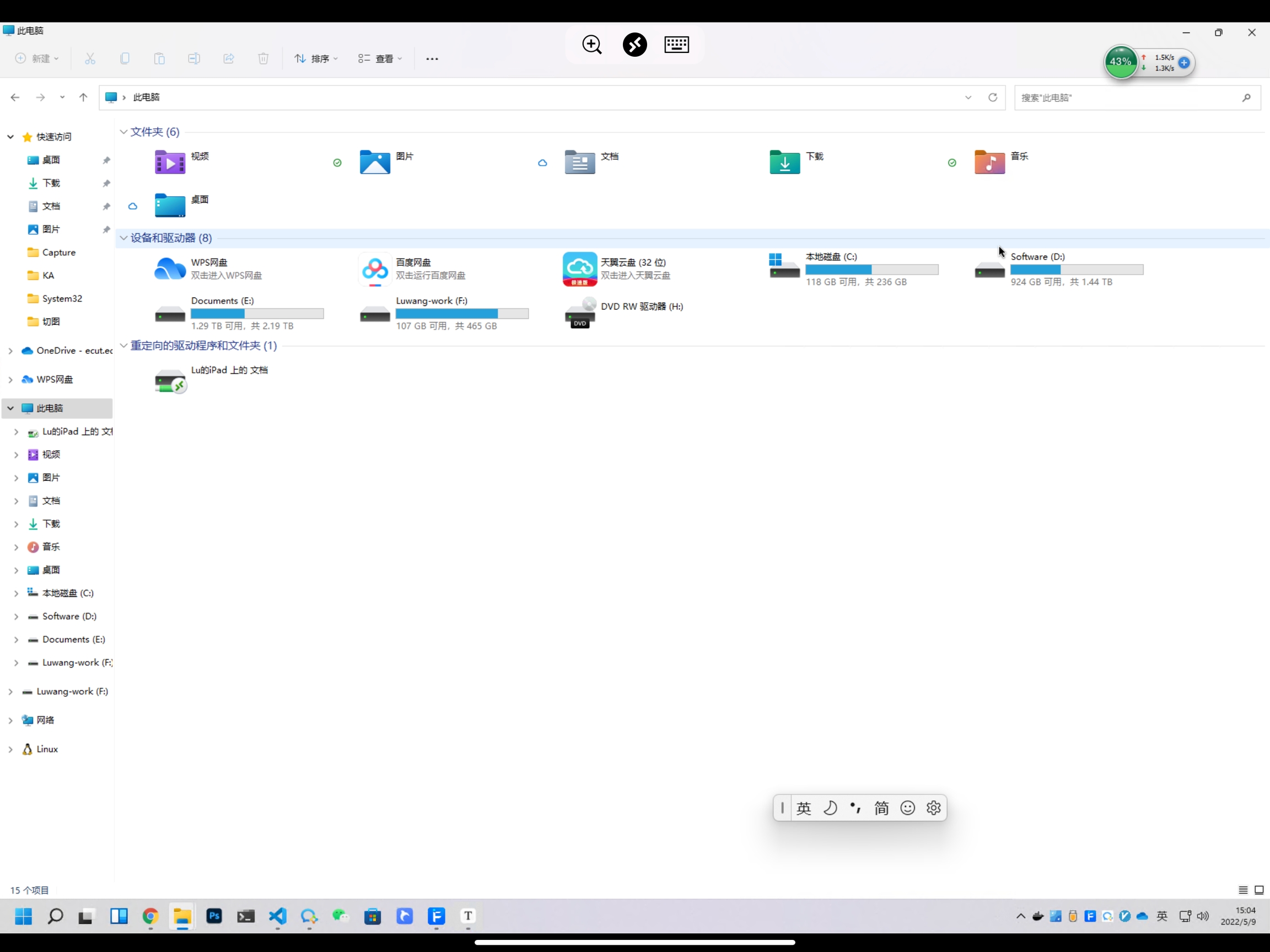The width and height of the screenshot is (1270, 952).
Task: Open the three-dot See more menu
Action: tap(432, 58)
